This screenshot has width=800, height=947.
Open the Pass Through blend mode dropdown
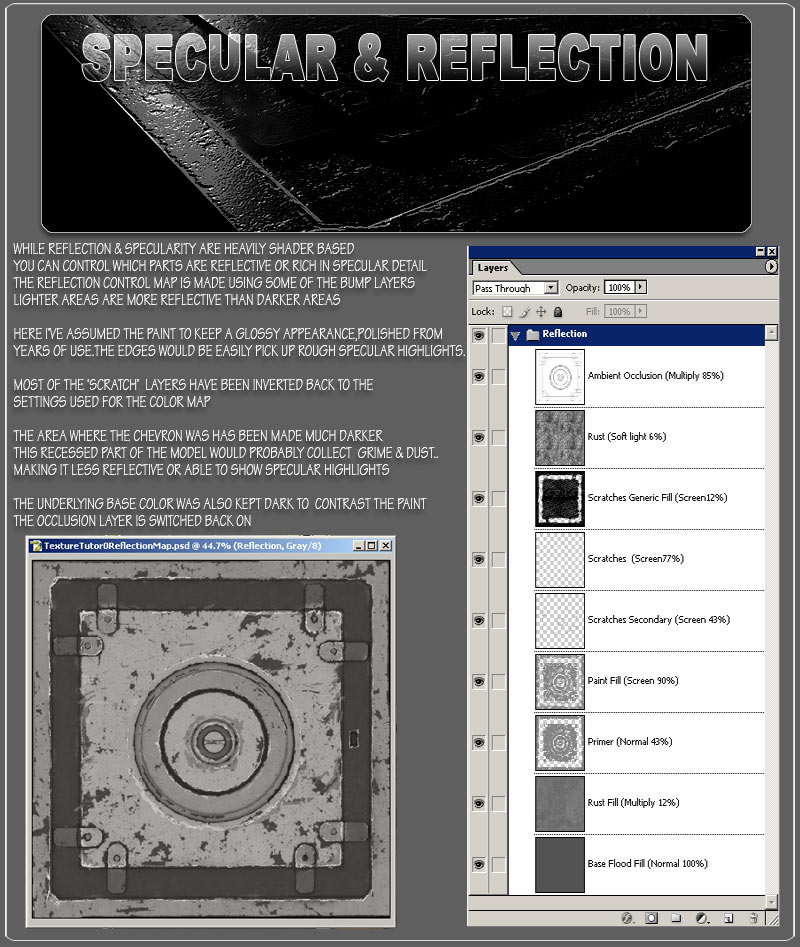click(x=515, y=288)
